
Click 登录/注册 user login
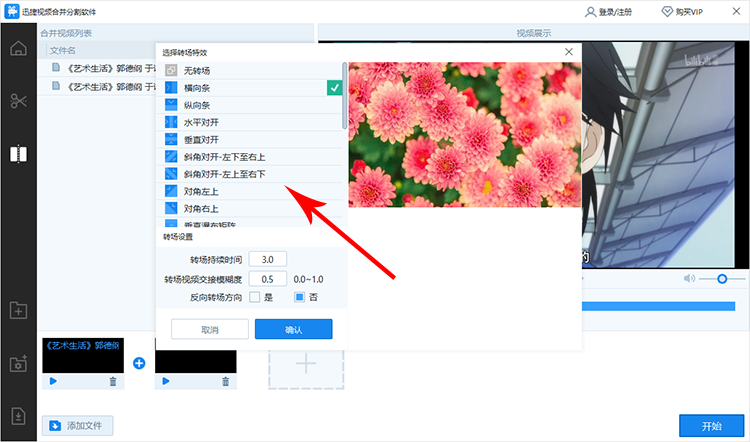click(608, 12)
